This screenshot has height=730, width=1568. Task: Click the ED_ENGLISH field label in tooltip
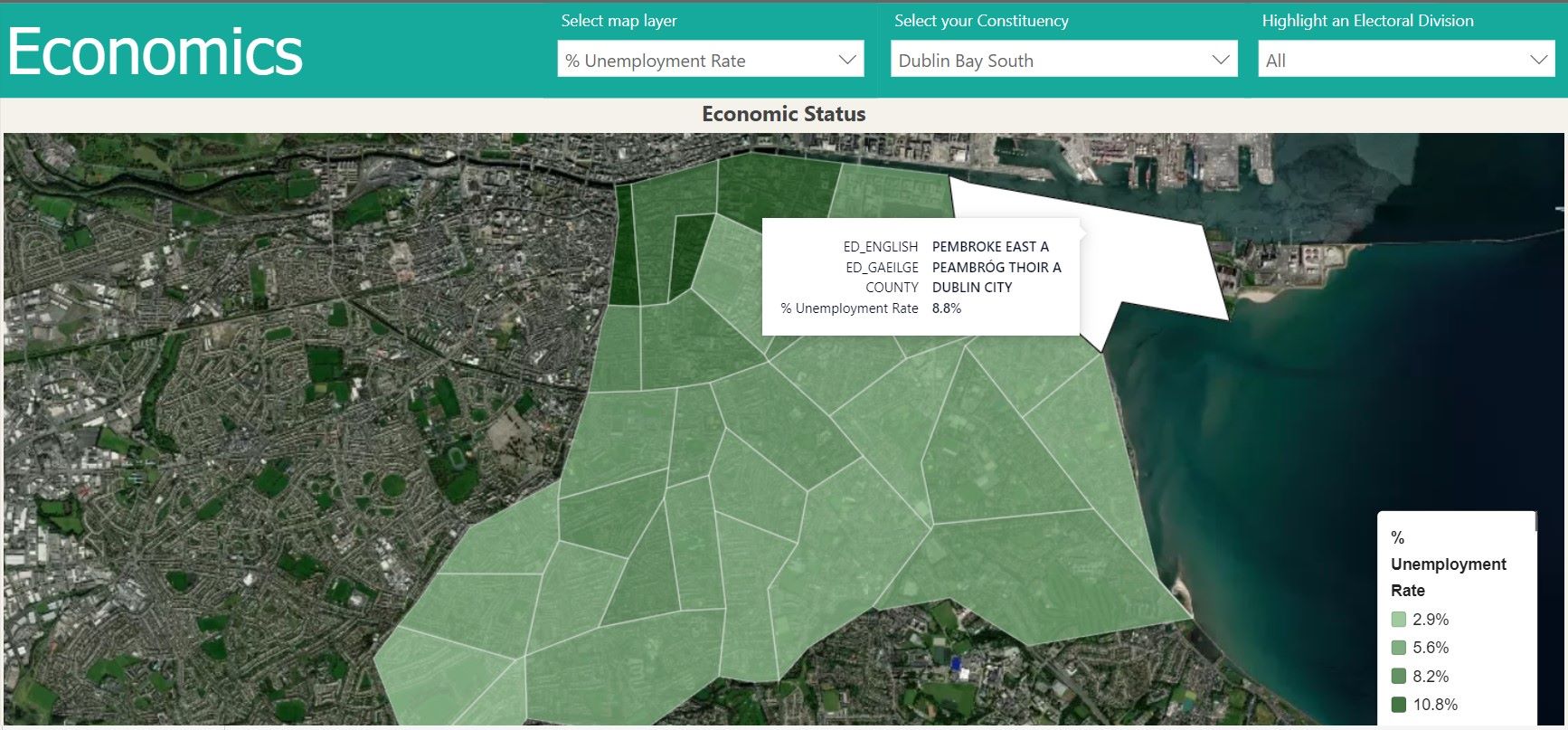coord(881,246)
